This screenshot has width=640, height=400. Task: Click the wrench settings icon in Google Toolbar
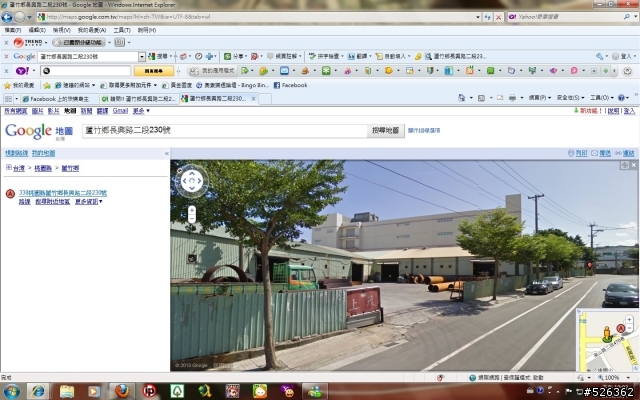pyautogui.click(x=599, y=56)
